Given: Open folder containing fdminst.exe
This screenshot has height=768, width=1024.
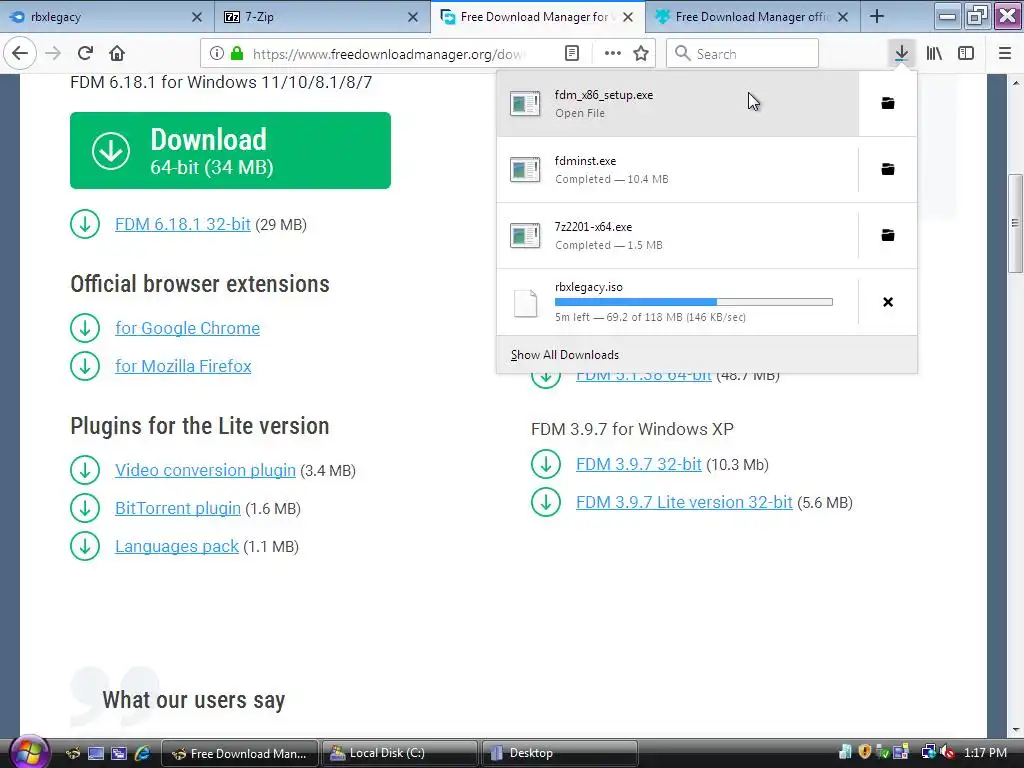Looking at the screenshot, I should point(888,169).
